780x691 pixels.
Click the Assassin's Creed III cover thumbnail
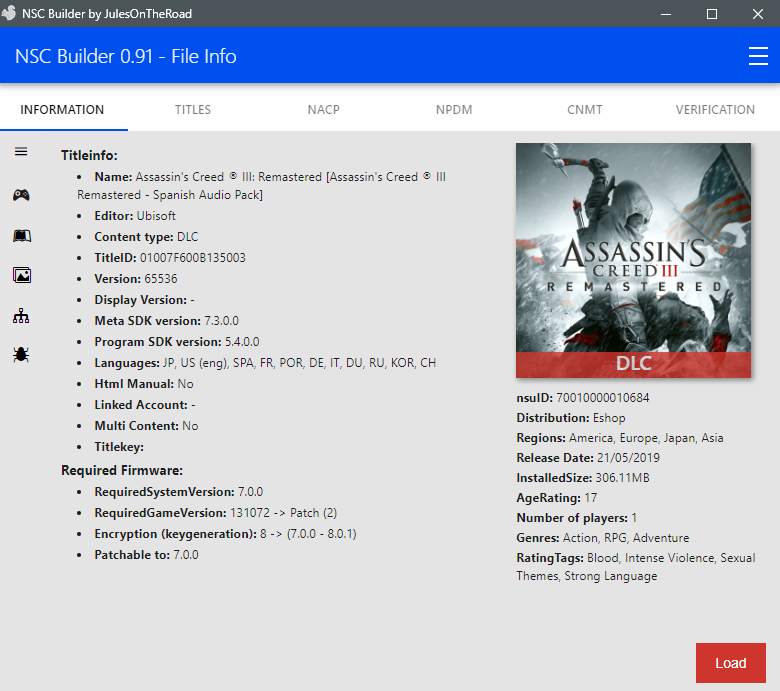(633, 260)
